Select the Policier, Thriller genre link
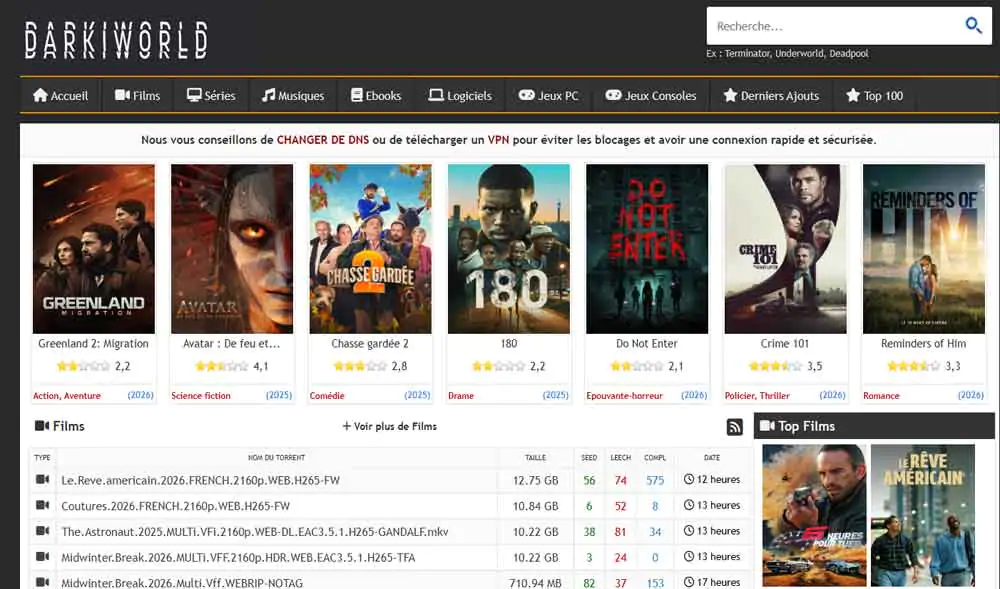The width and height of the screenshot is (1000, 589). pos(757,396)
